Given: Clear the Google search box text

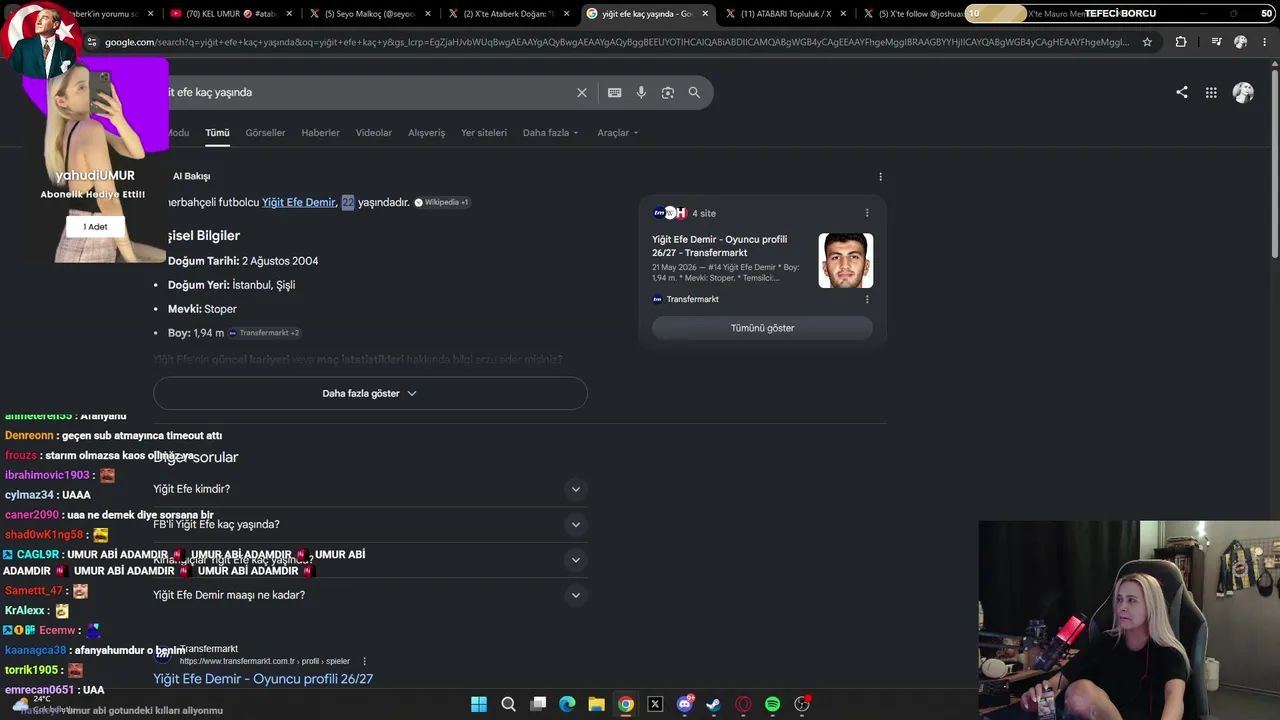Looking at the screenshot, I should [x=581, y=92].
